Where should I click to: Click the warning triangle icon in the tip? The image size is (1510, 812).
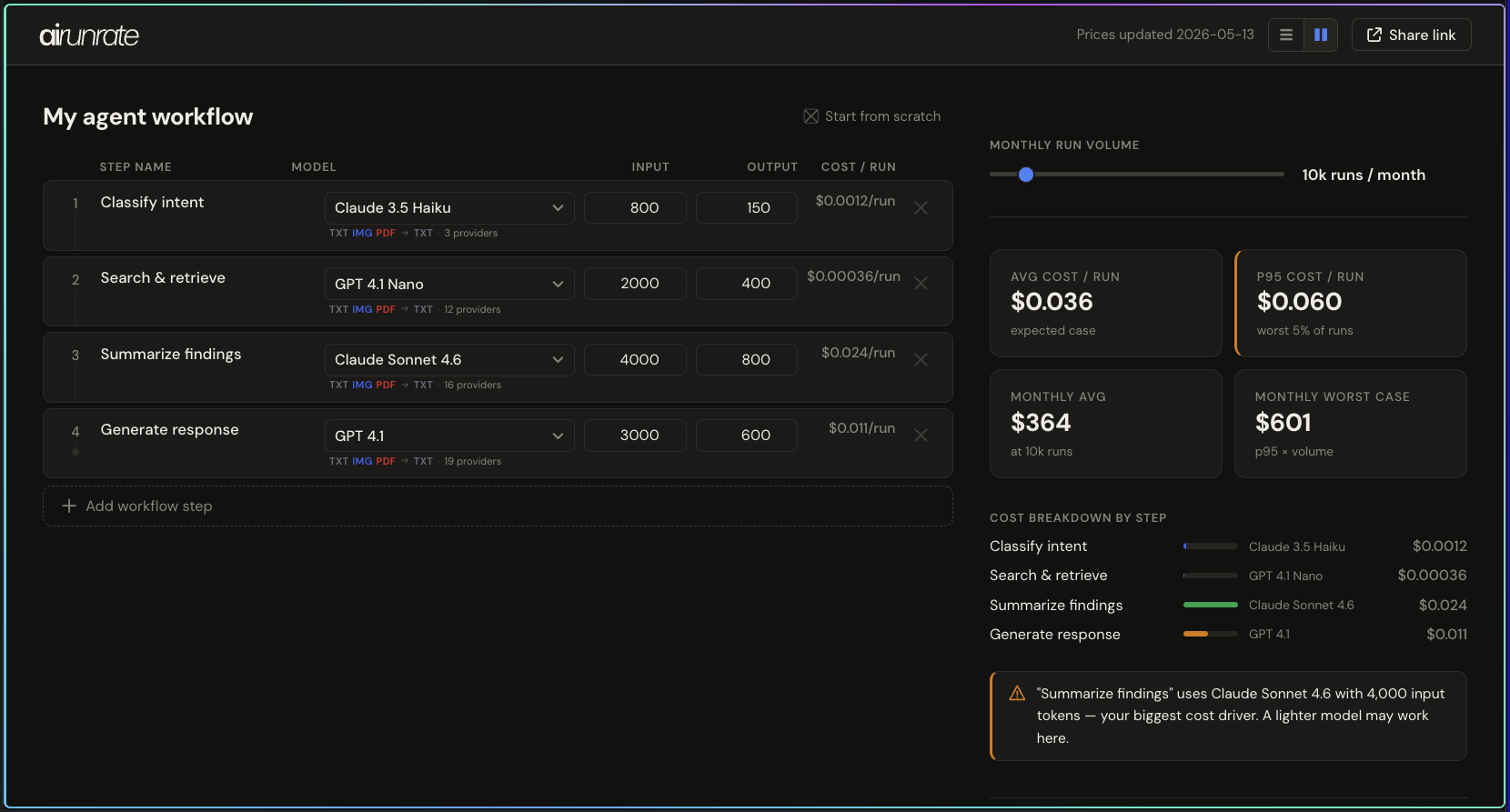click(x=1017, y=694)
